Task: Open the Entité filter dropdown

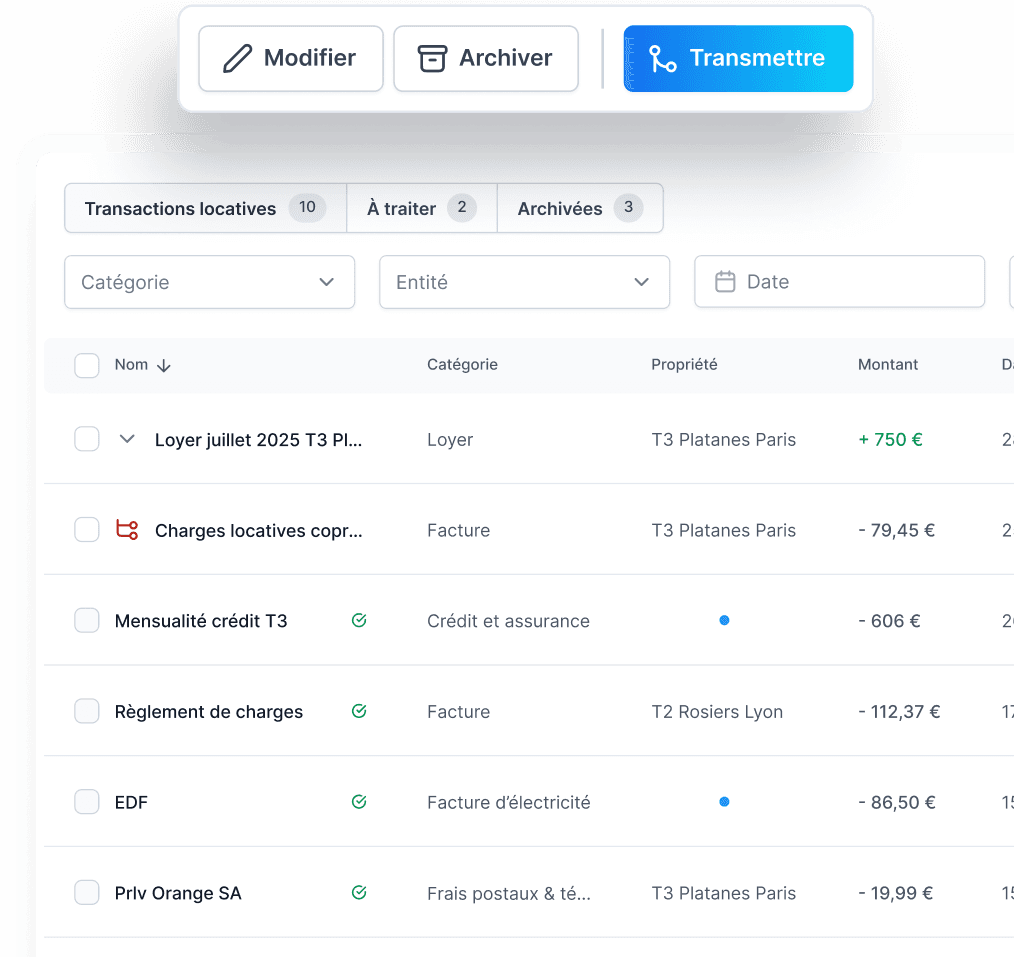Action: (524, 282)
